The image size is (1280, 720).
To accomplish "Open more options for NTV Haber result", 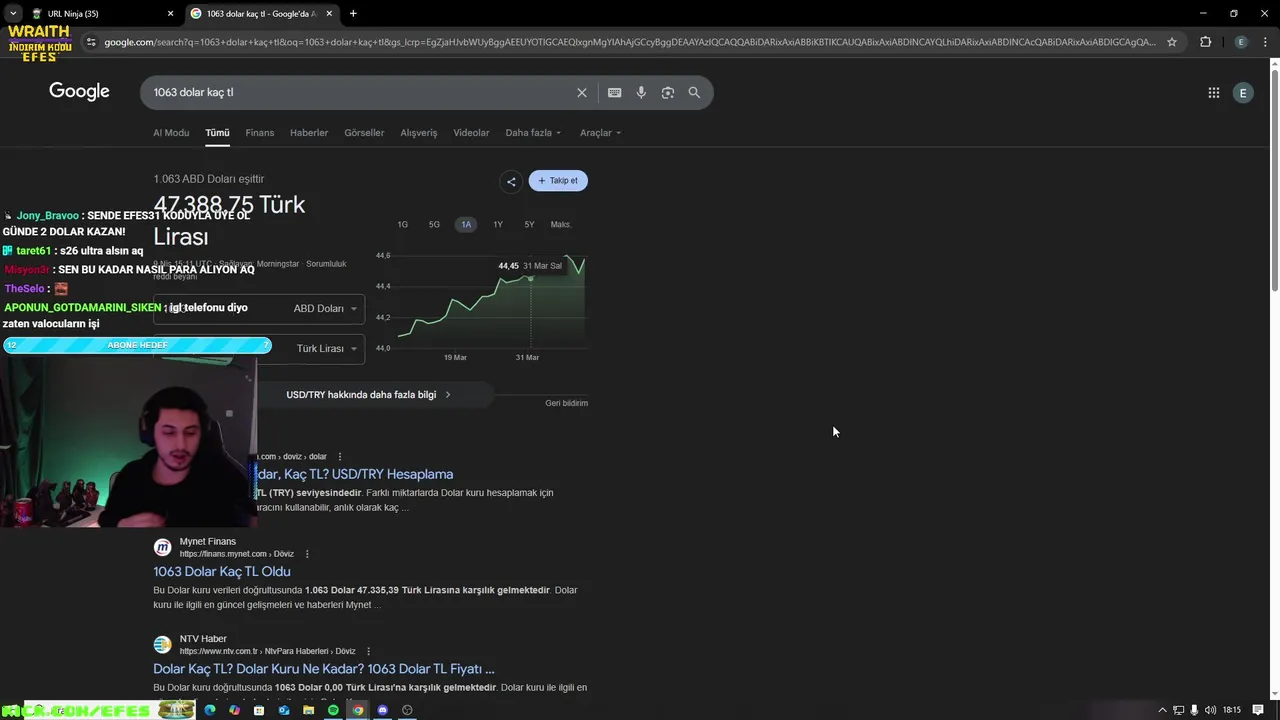I will coord(368,651).
